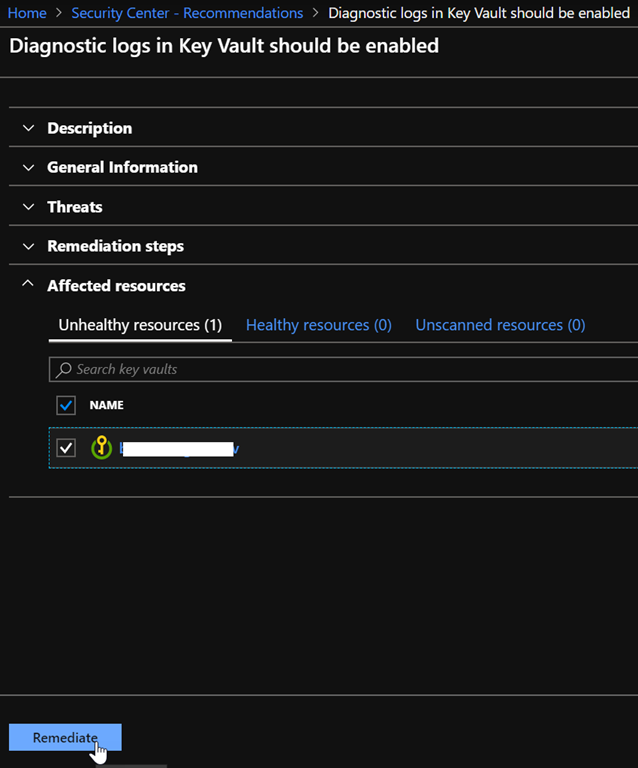Toggle the select-all checkbox beside NAME

click(x=66, y=405)
